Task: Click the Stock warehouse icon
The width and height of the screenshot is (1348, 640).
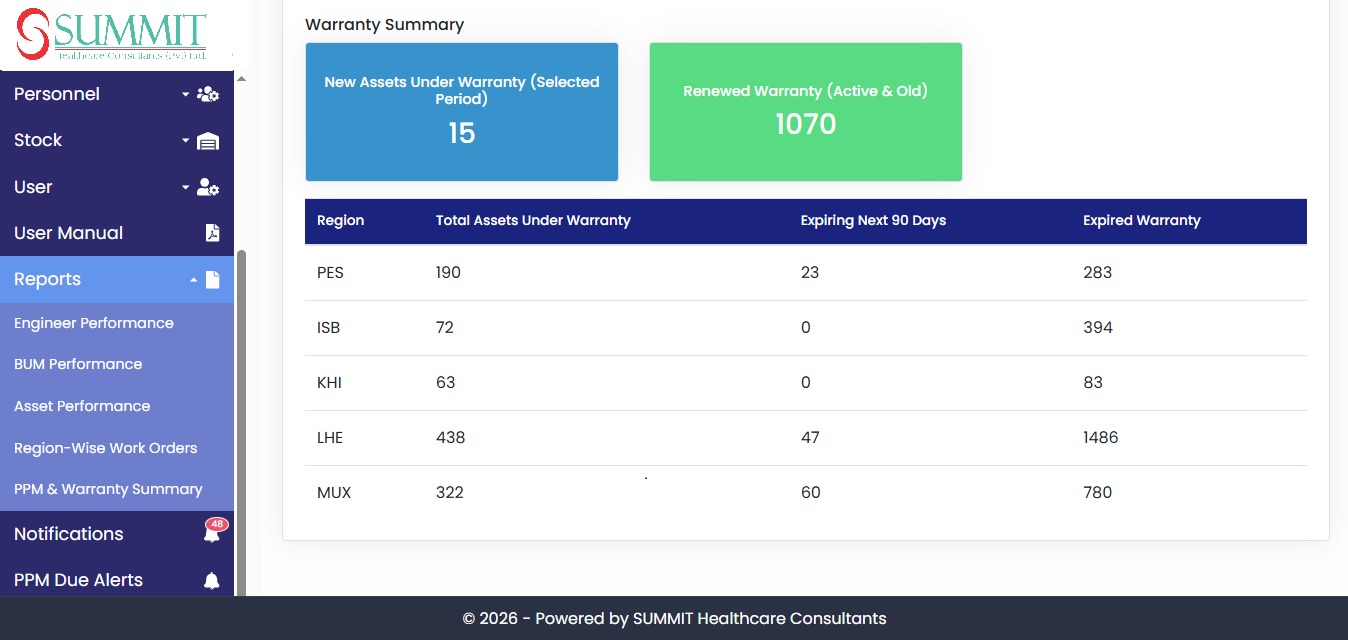Action: pos(208,141)
